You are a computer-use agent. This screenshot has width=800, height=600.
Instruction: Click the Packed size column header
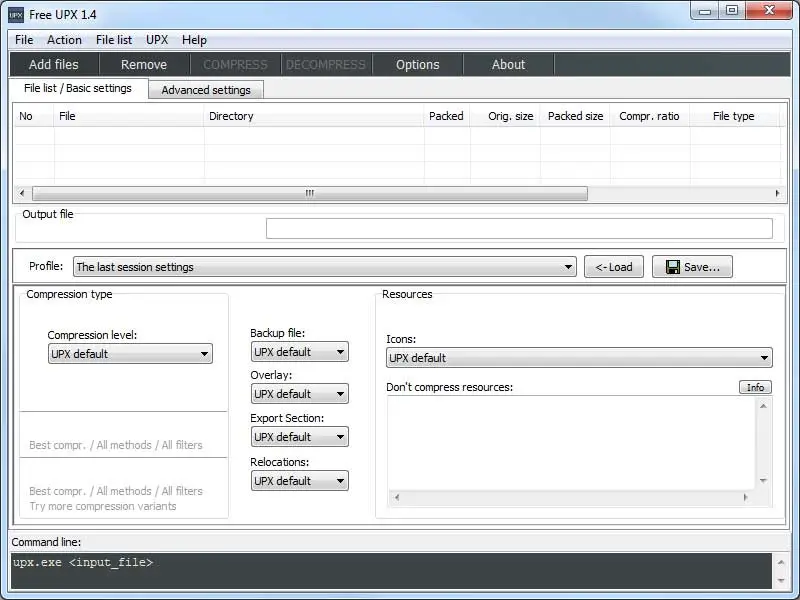[x=575, y=116]
